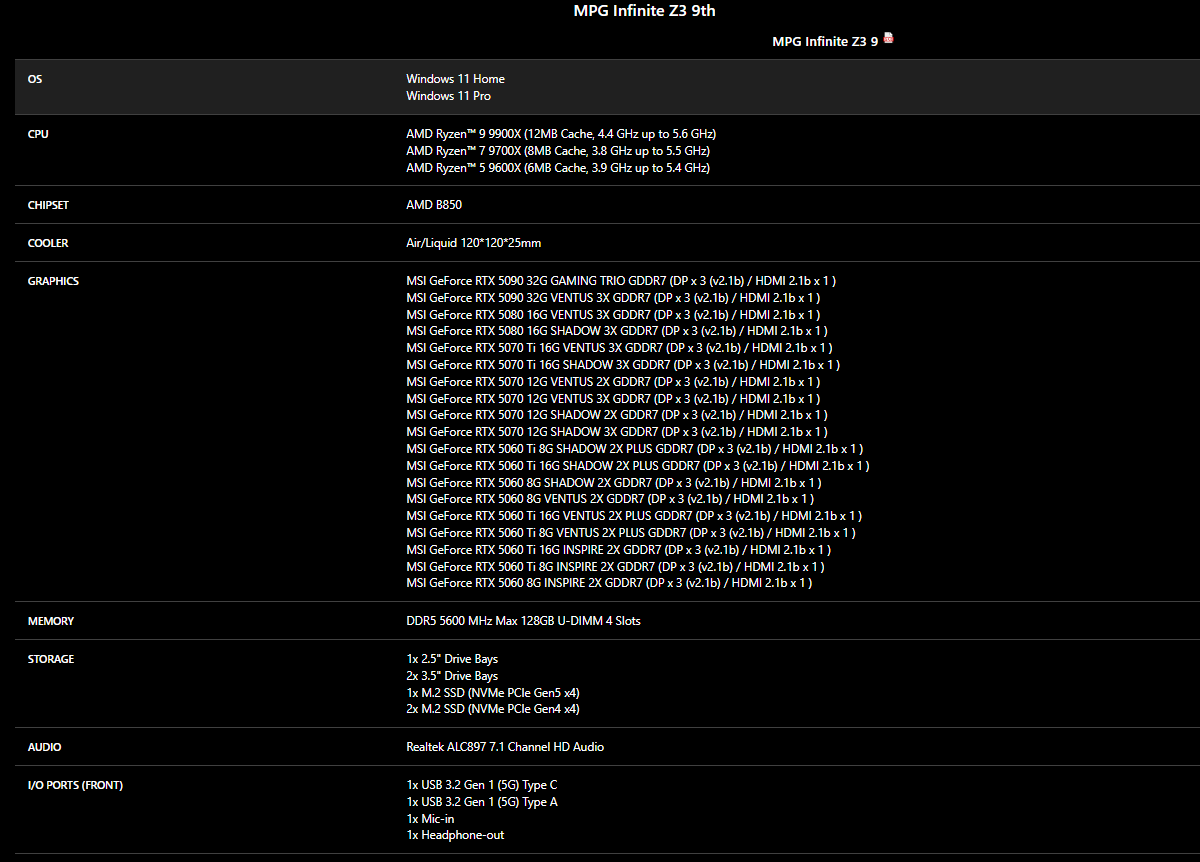This screenshot has width=1200, height=862.
Task: Click the DDR5 5600 MHz memory spec
Action: pyautogui.click(x=523, y=621)
